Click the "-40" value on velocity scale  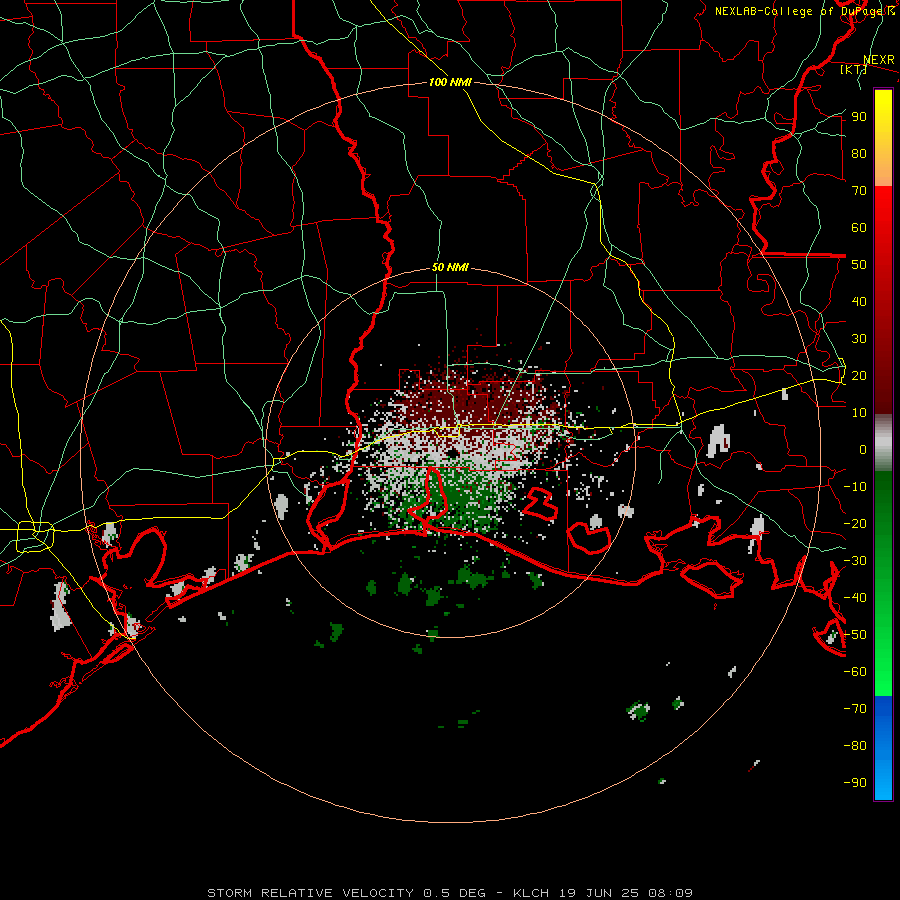tap(855, 598)
